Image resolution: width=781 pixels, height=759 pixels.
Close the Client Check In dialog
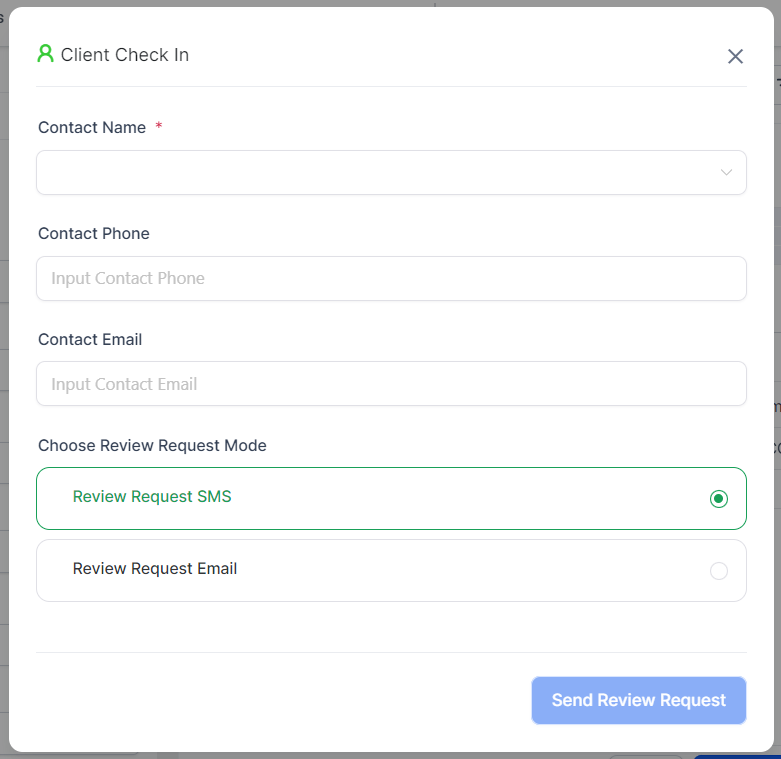tap(735, 56)
